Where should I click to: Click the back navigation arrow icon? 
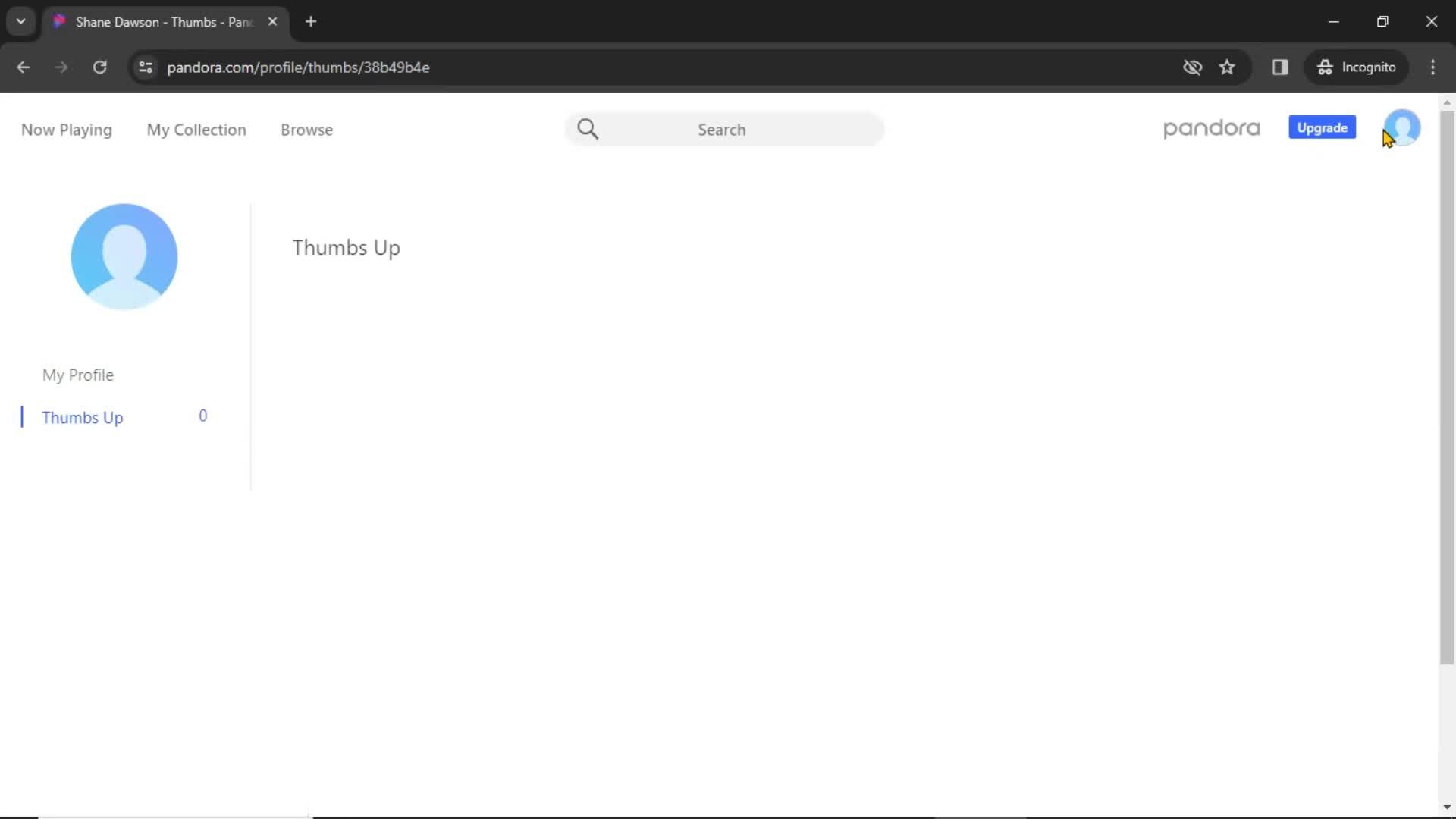(x=23, y=67)
